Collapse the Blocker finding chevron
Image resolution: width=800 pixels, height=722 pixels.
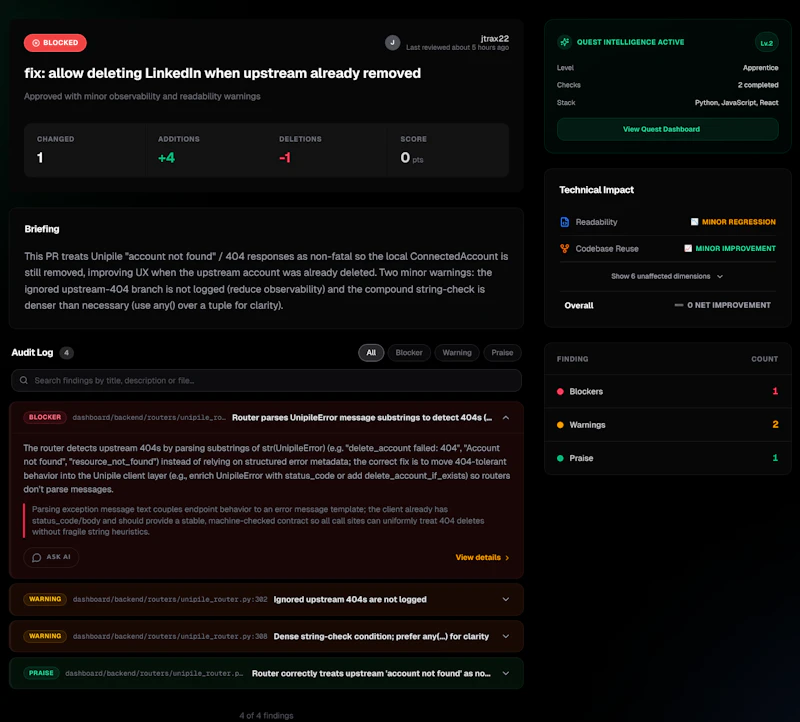[506, 417]
